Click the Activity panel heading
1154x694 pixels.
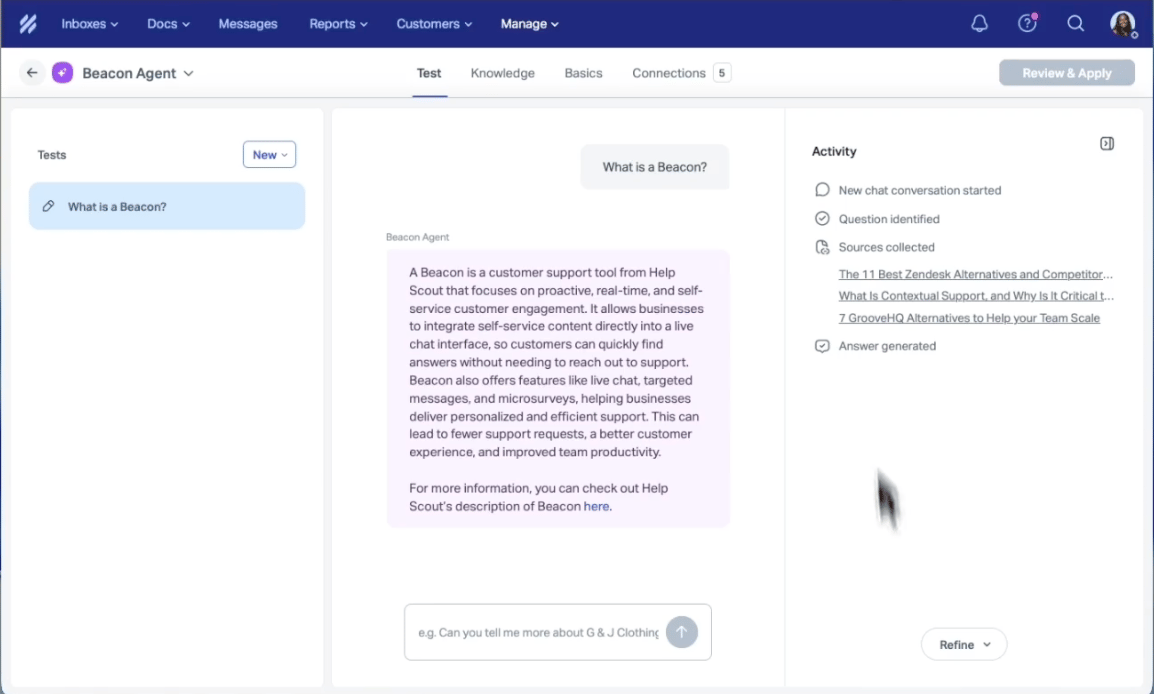tap(834, 151)
